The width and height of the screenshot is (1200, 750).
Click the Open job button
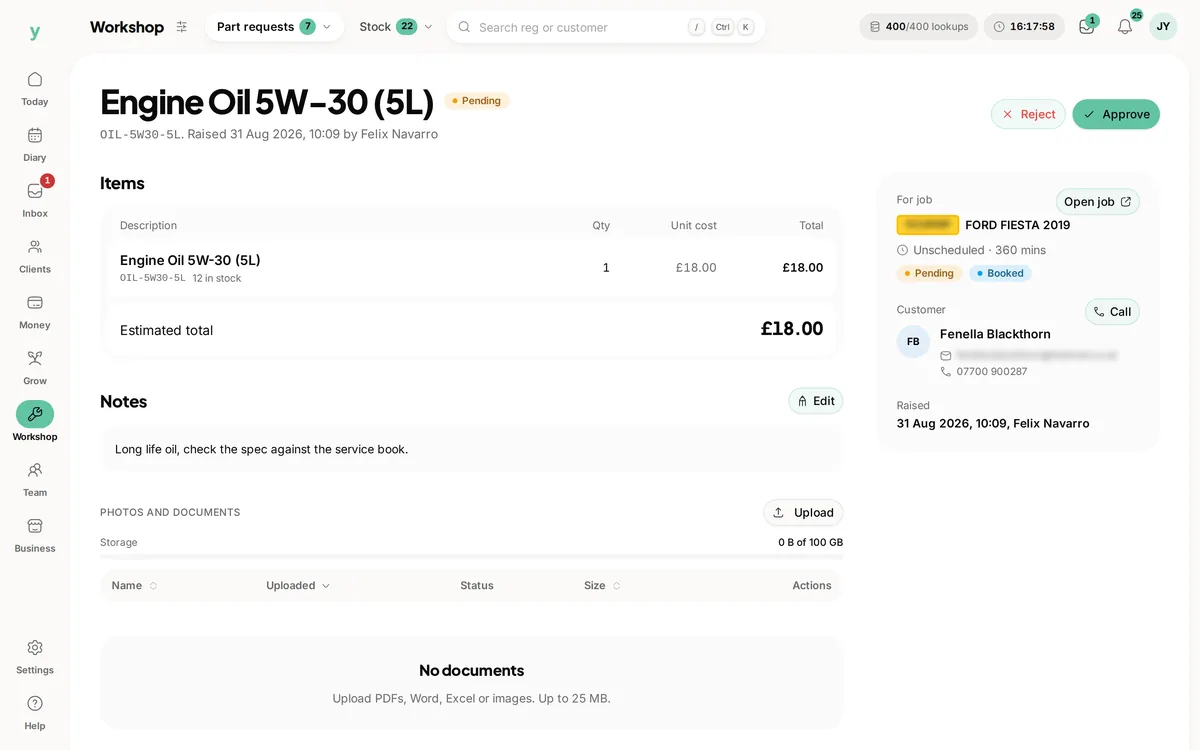(1098, 202)
